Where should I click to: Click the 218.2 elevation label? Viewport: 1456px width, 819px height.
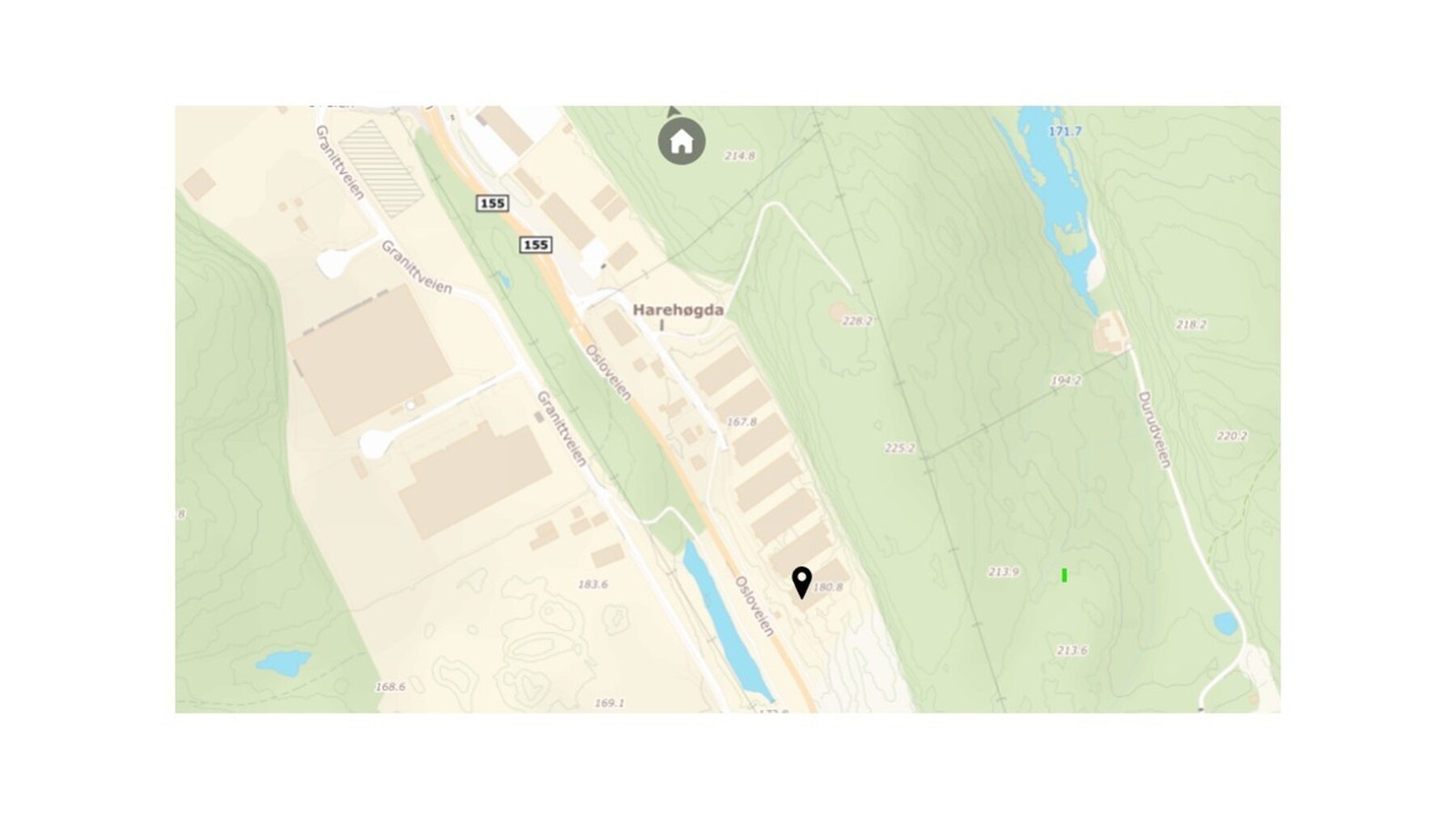(1190, 324)
